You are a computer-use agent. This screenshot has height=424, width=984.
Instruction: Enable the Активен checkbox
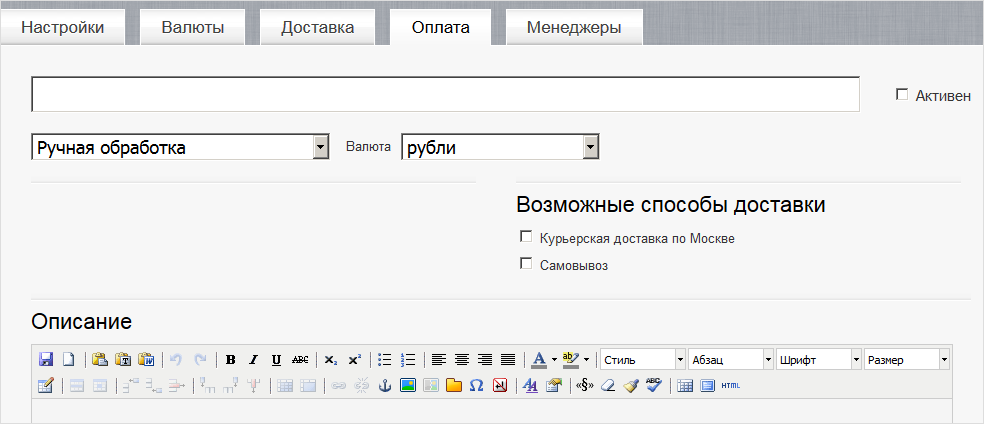tap(902, 95)
